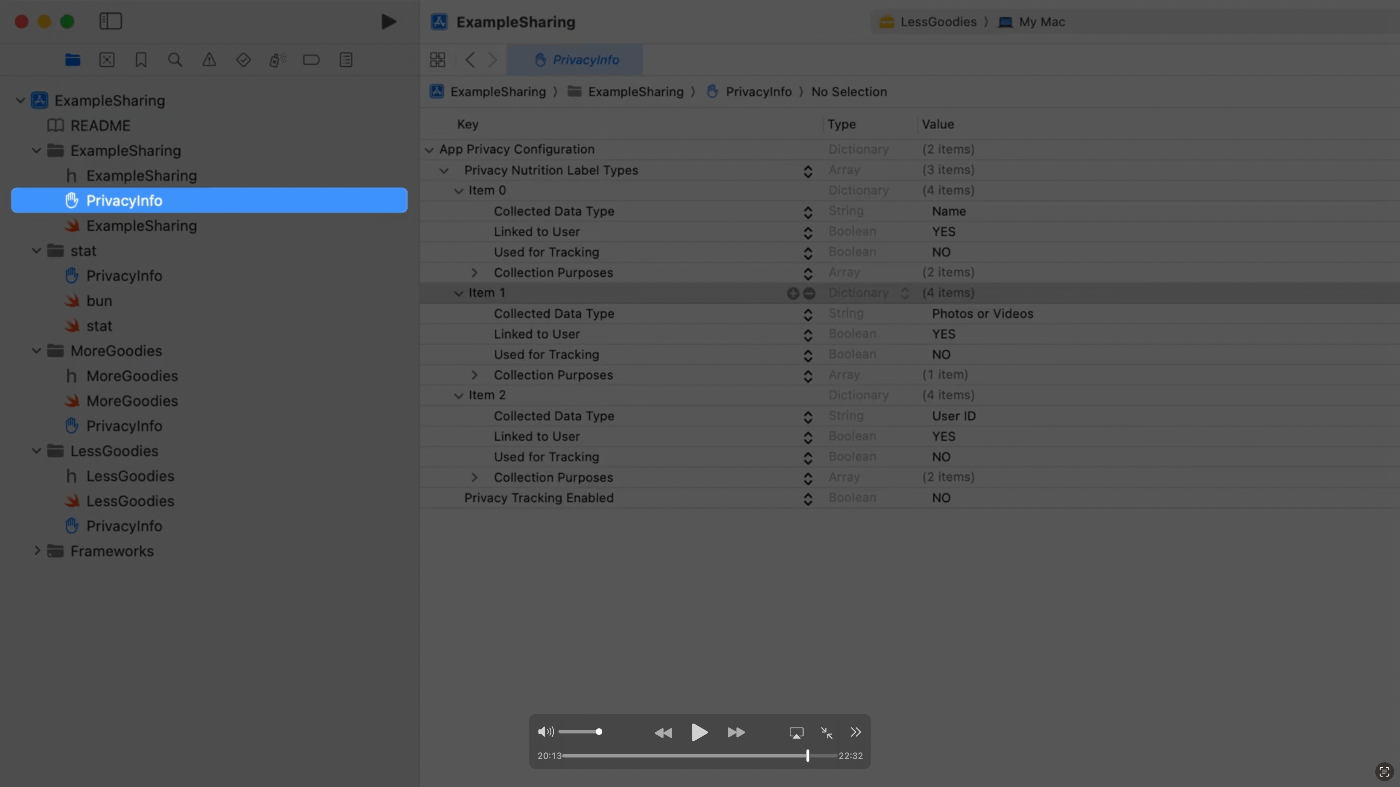1400x787 pixels.
Task: Open the related items grid icon
Action: tap(437, 60)
